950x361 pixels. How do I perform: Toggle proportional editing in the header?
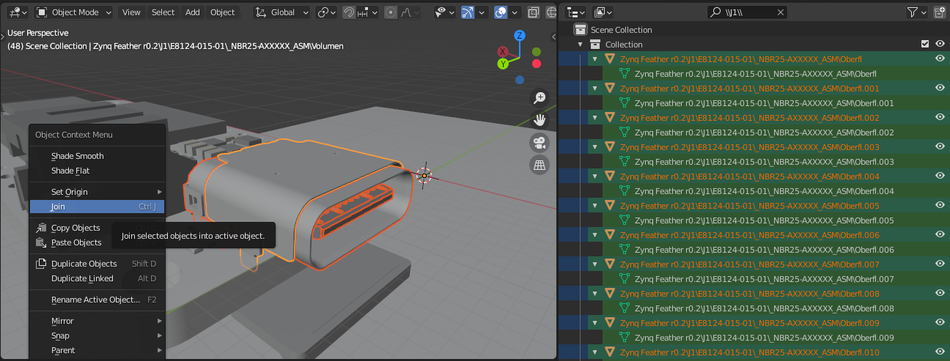pyautogui.click(x=391, y=12)
